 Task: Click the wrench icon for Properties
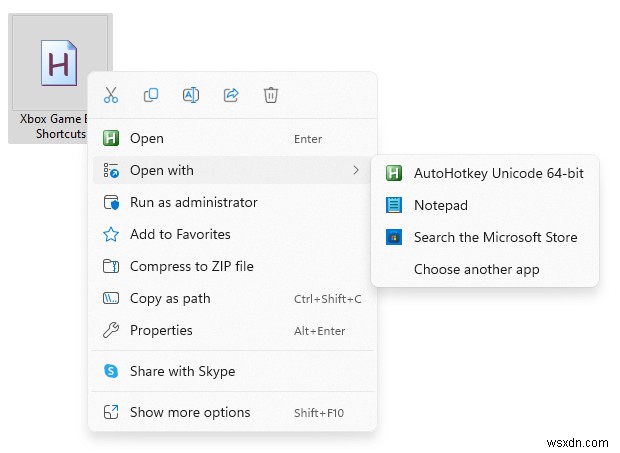(111, 330)
